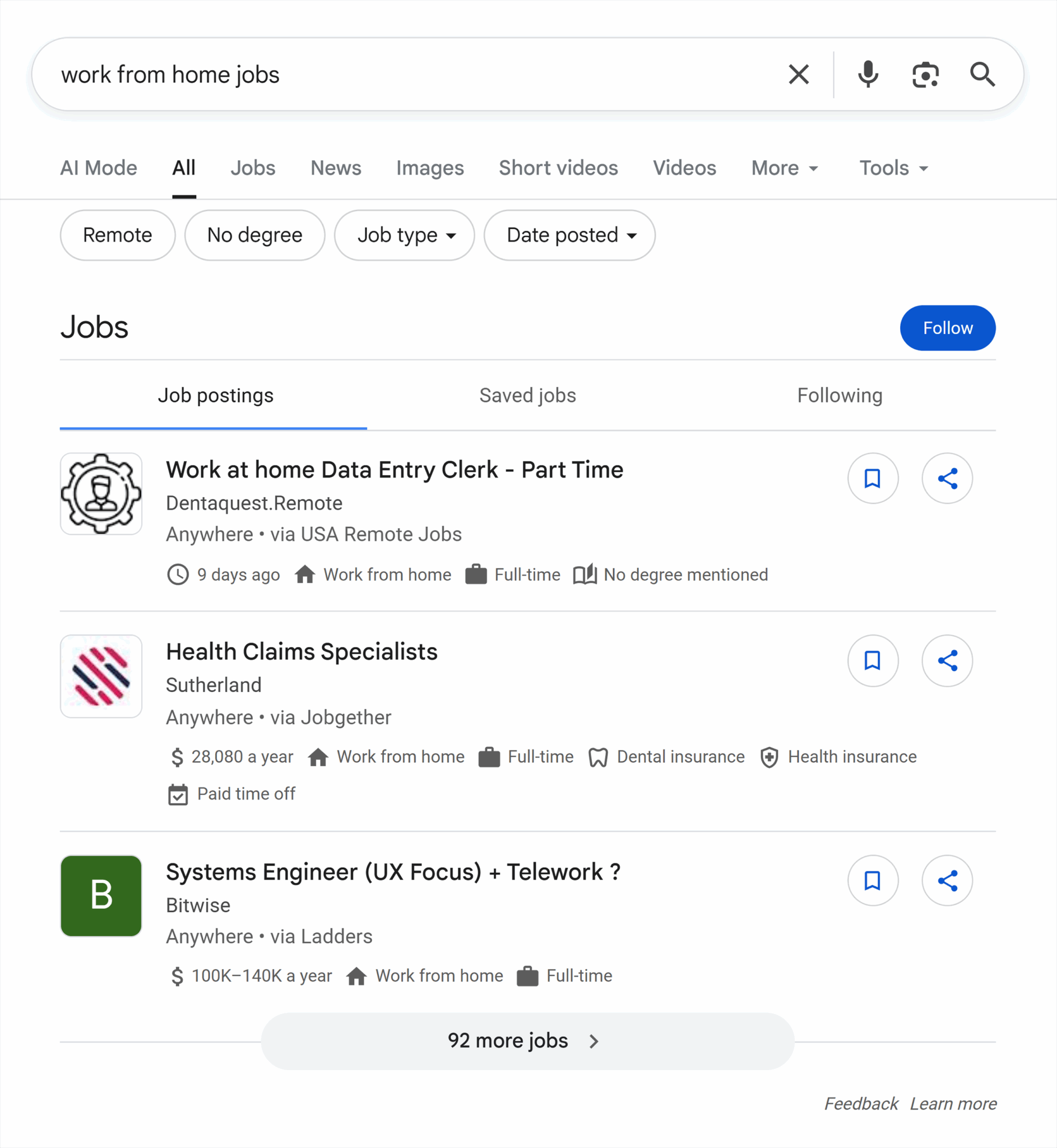Screen dimensions: 1057x1148
Task: Open the News tab
Action: [336, 168]
